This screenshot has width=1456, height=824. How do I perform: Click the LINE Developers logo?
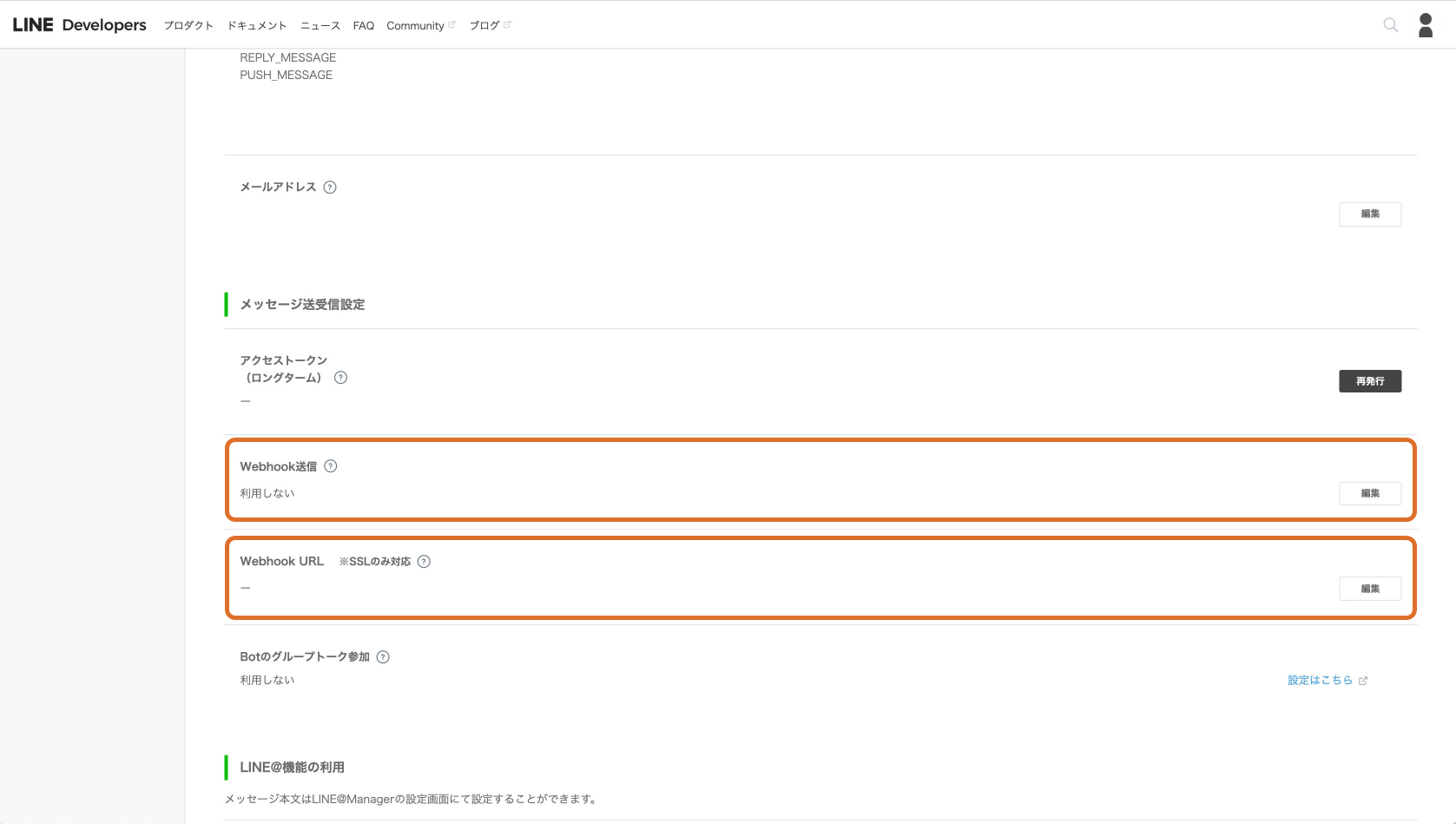(x=80, y=25)
